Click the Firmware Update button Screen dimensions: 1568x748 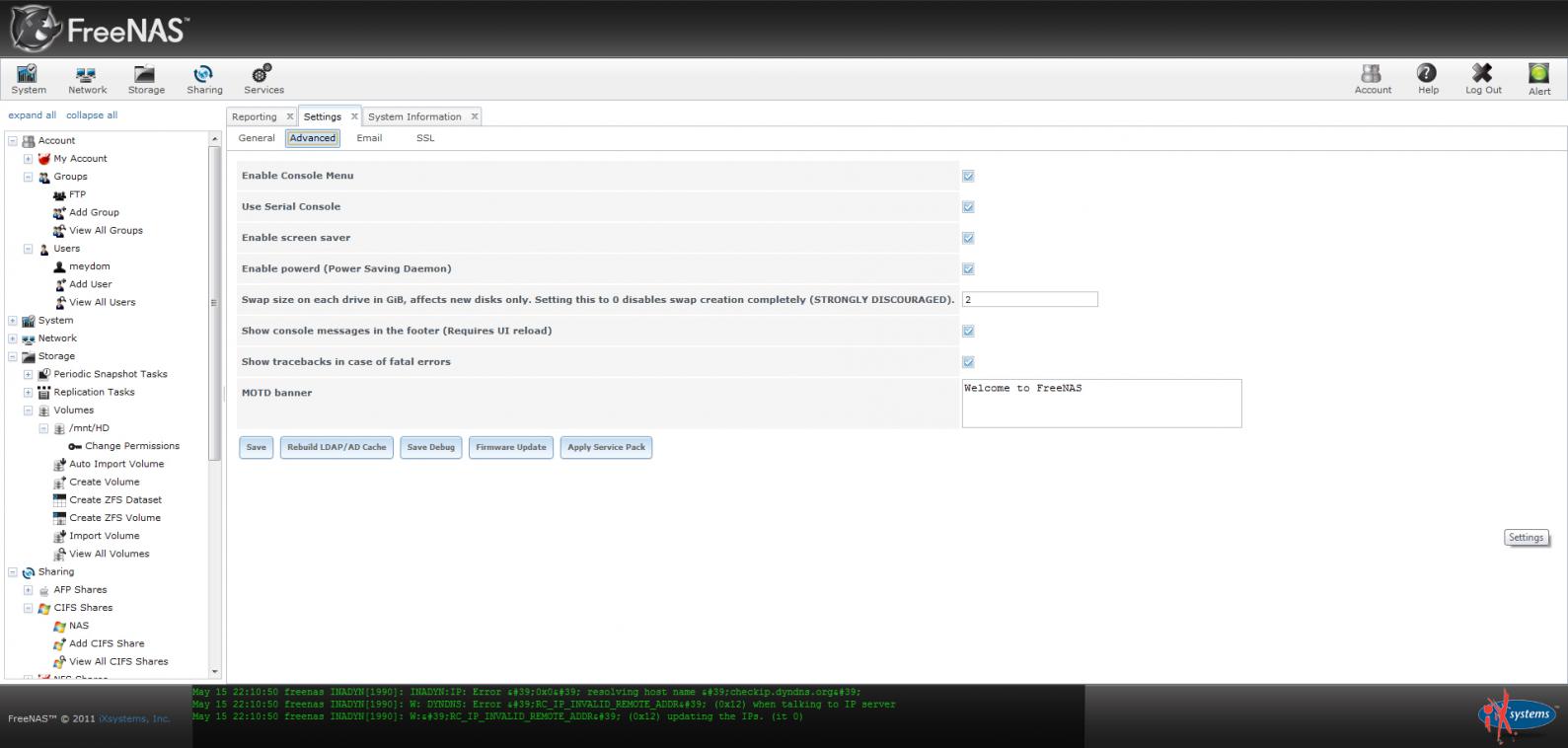pos(511,447)
